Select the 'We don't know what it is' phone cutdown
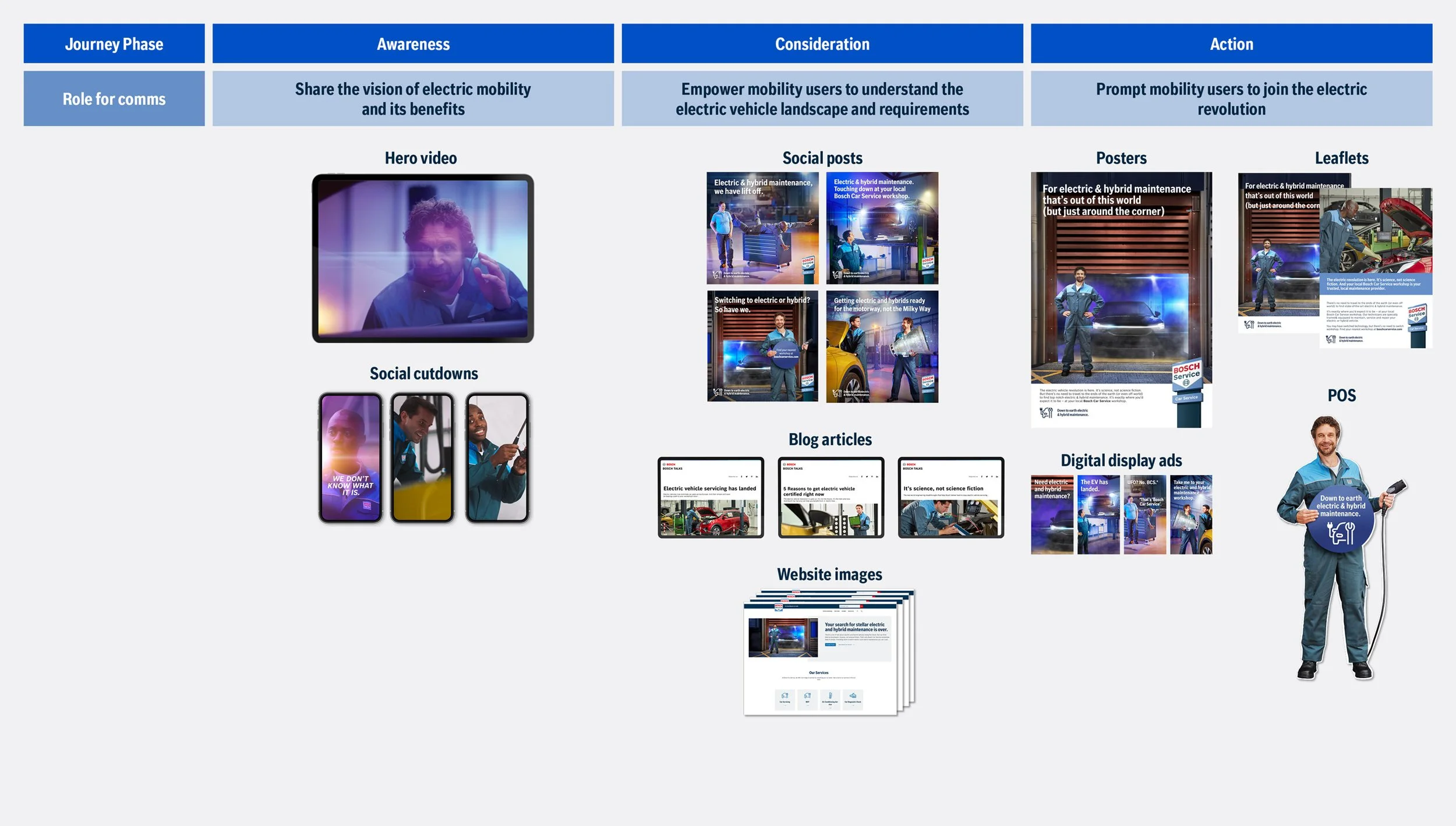This screenshot has height=826, width=1456. [350, 458]
